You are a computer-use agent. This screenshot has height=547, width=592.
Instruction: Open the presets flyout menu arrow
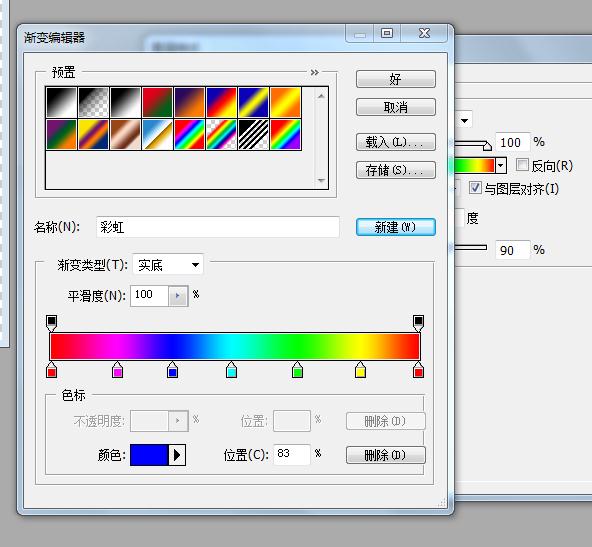click(314, 72)
